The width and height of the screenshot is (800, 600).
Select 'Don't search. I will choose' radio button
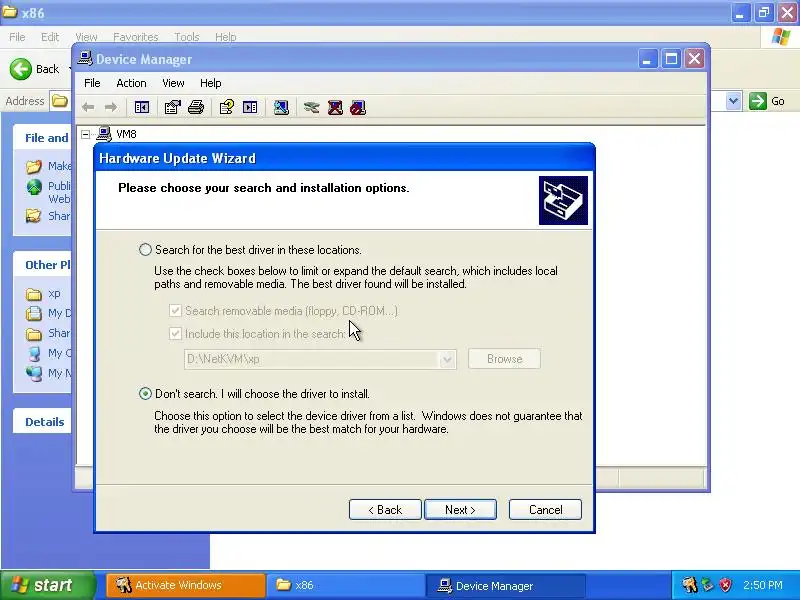(145, 394)
